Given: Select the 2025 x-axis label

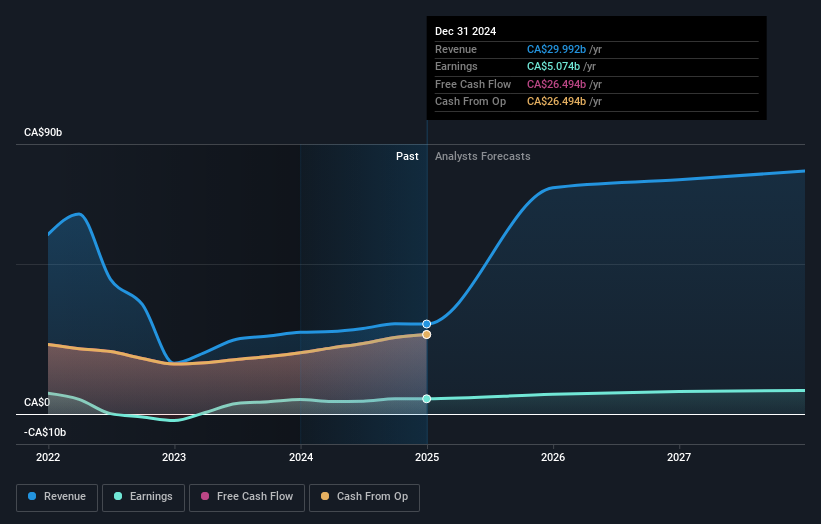Looking at the screenshot, I should tap(427, 458).
